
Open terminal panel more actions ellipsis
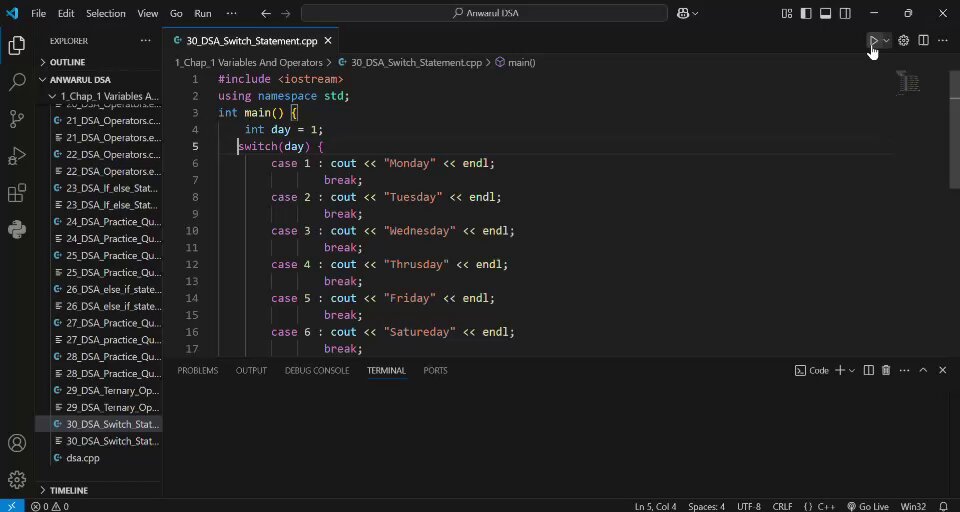(x=904, y=370)
